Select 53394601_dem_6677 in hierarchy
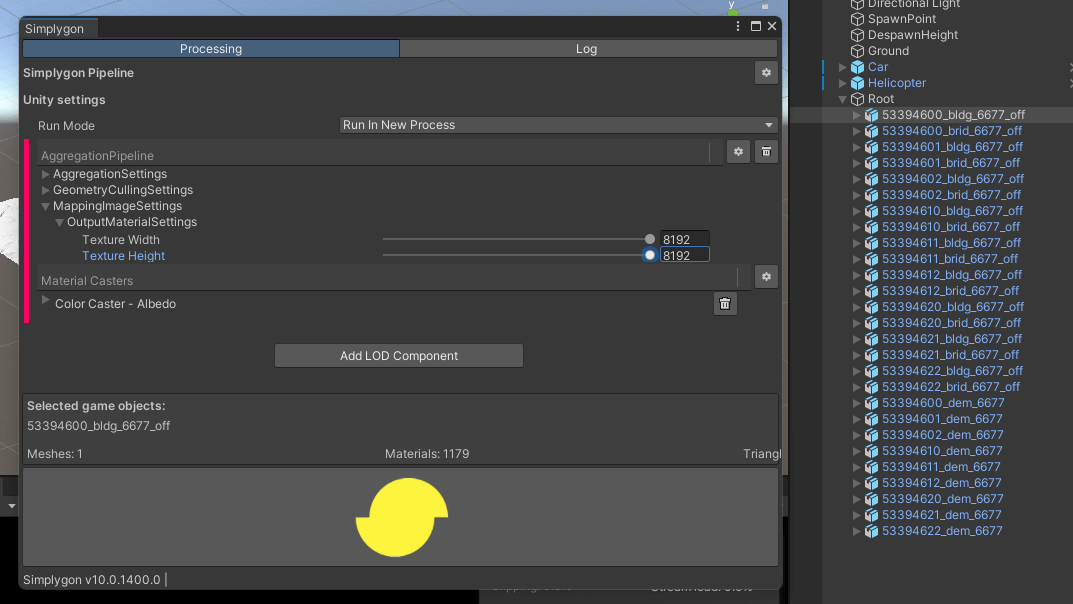This screenshot has height=604, width=1073. (x=942, y=419)
